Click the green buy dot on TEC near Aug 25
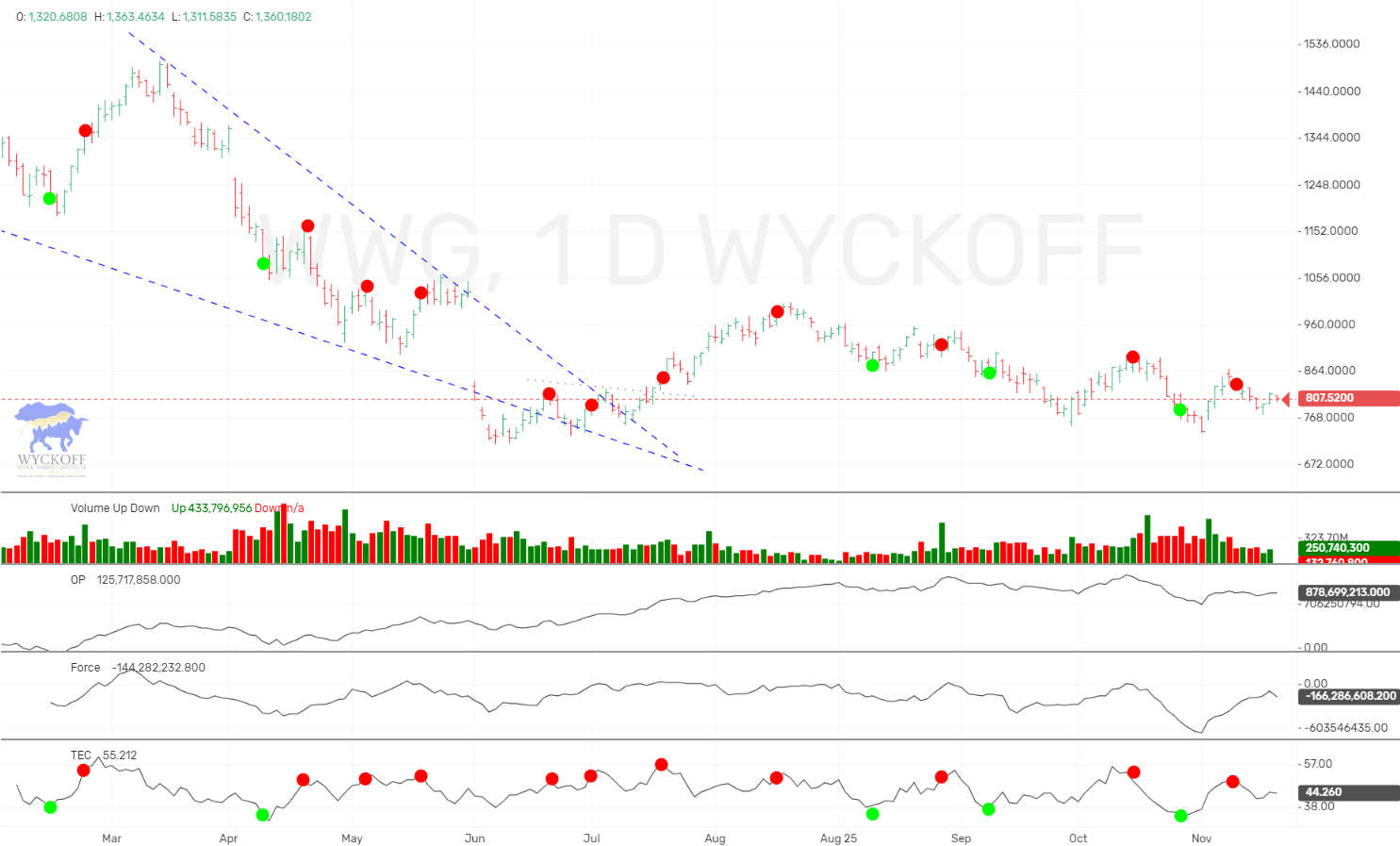Image resolution: width=1400 pixels, height=846 pixels. point(872,814)
